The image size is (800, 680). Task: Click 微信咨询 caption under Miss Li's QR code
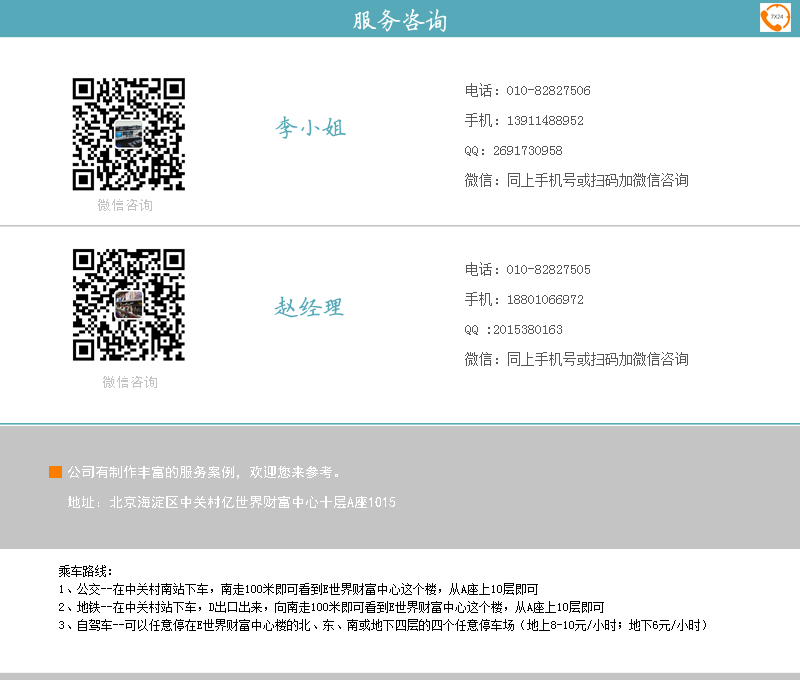coord(125,205)
